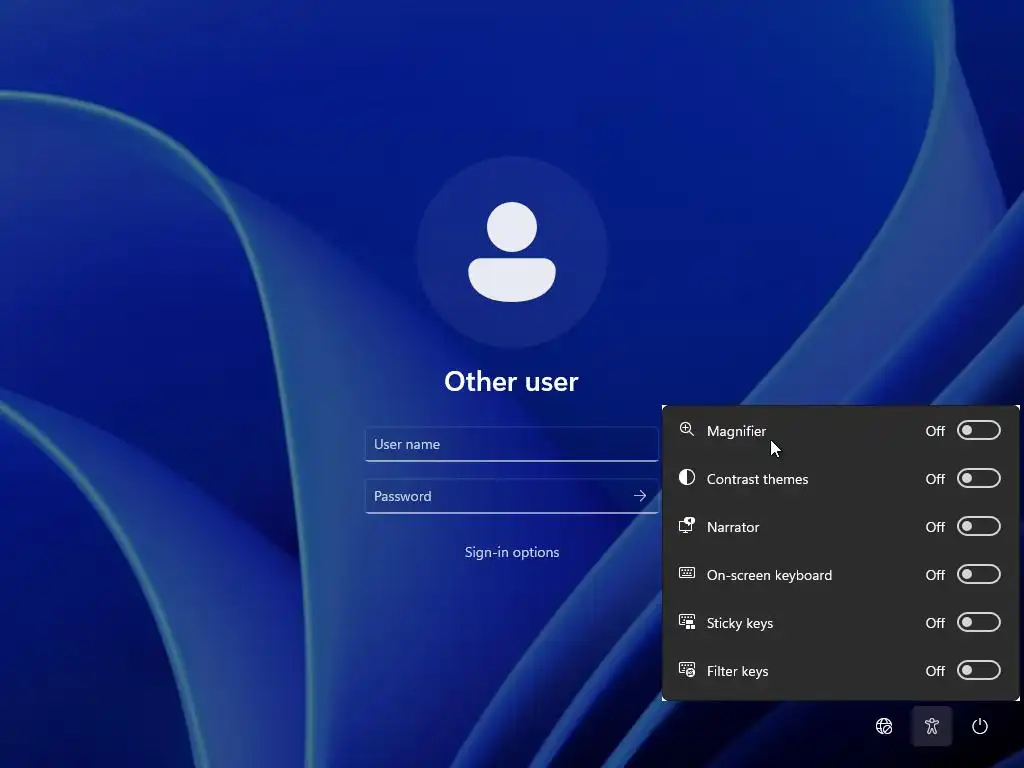Select the Contrast themes label

(758, 479)
